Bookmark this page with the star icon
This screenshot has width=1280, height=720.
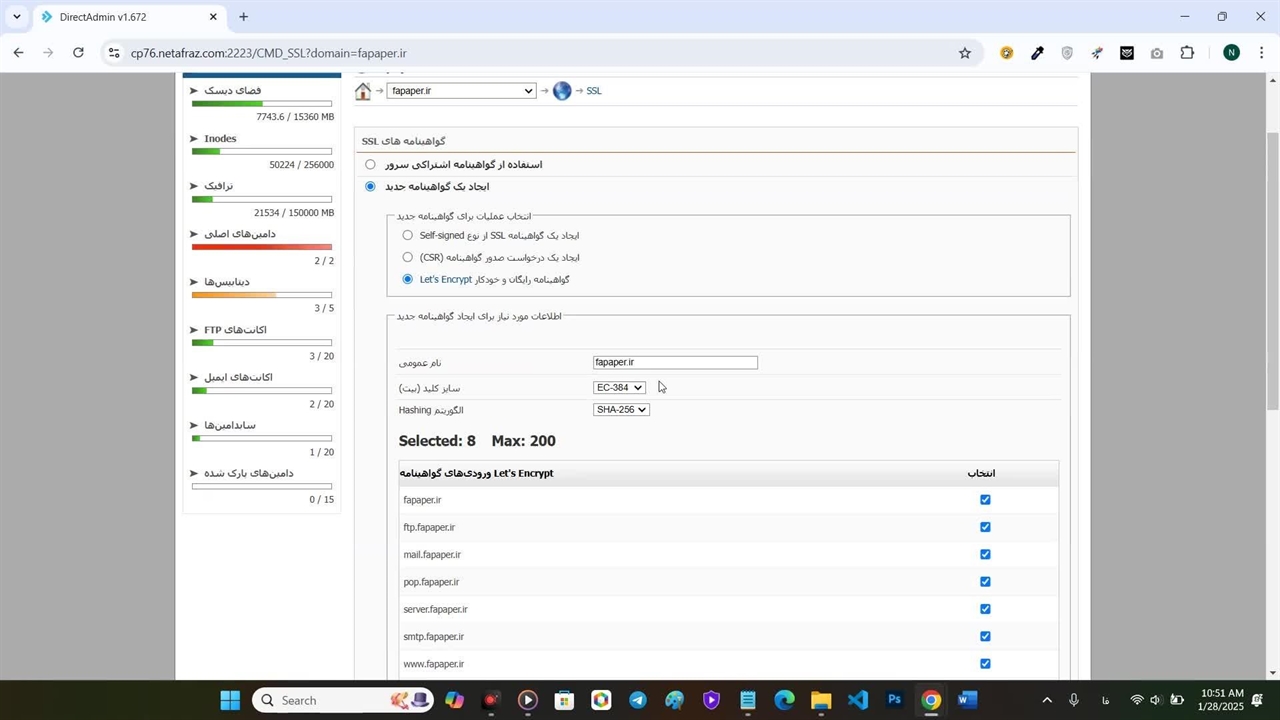coord(964,53)
